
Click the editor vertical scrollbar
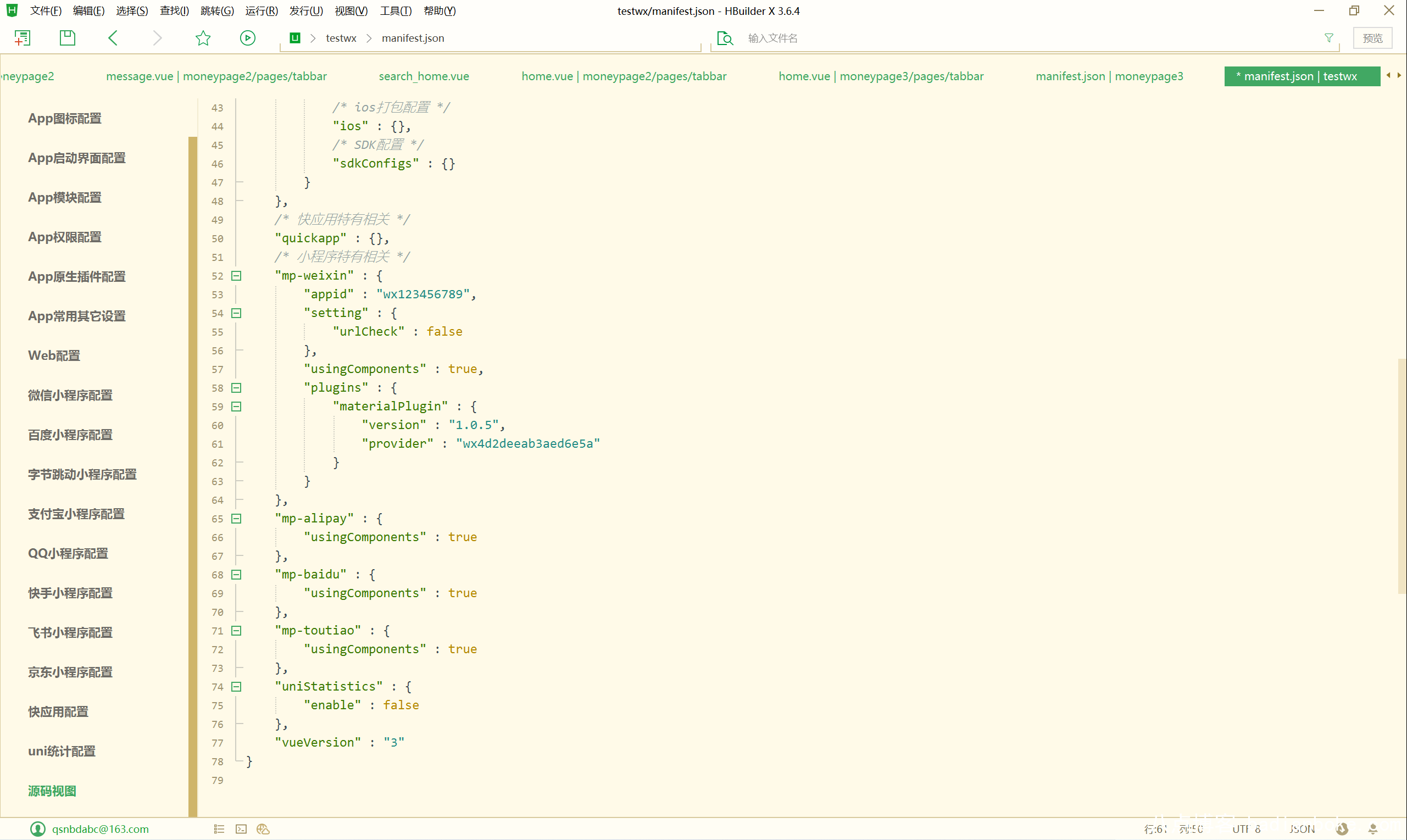tap(1402, 475)
